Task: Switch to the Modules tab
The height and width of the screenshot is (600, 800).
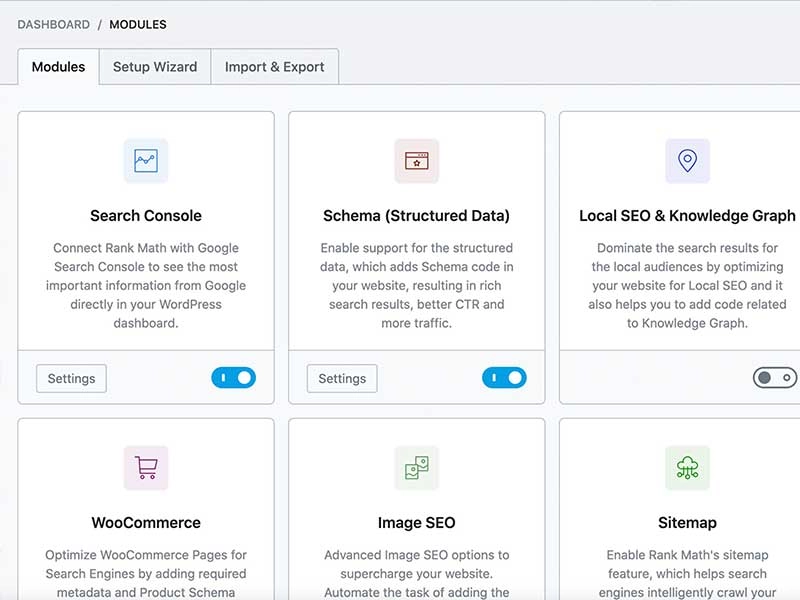Action: coord(58,67)
